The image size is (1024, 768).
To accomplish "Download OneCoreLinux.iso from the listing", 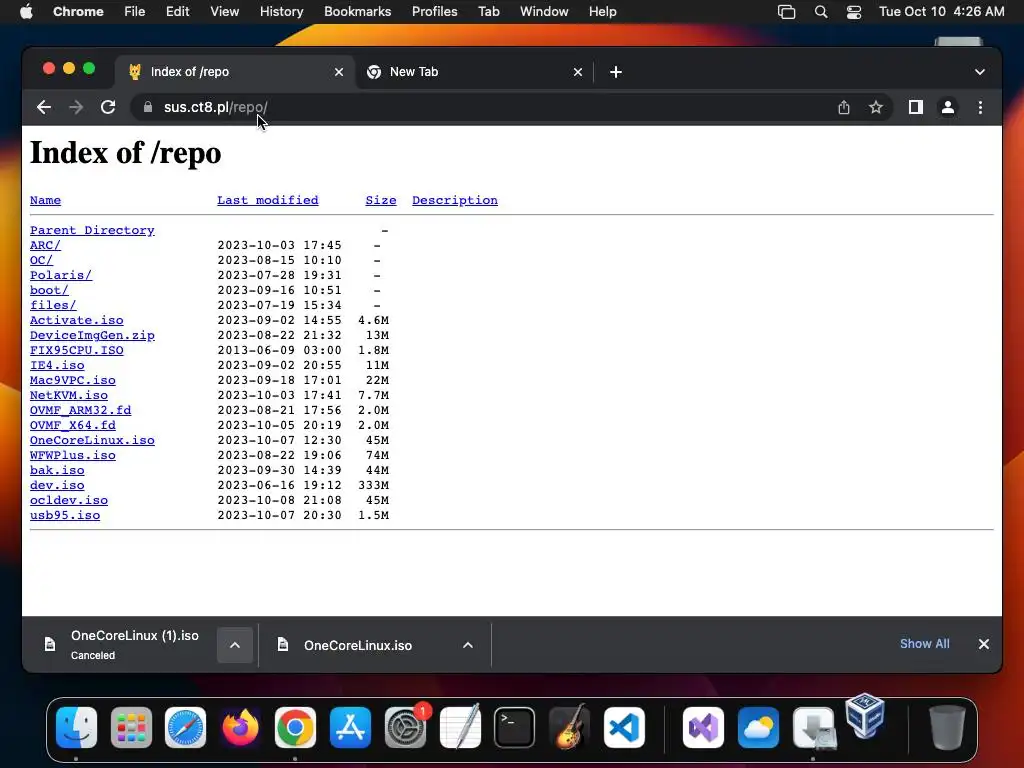I will (x=92, y=441).
